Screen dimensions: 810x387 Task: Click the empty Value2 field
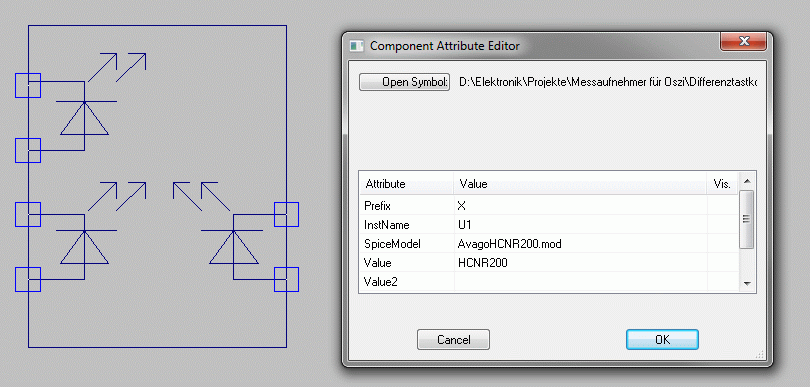(x=580, y=282)
